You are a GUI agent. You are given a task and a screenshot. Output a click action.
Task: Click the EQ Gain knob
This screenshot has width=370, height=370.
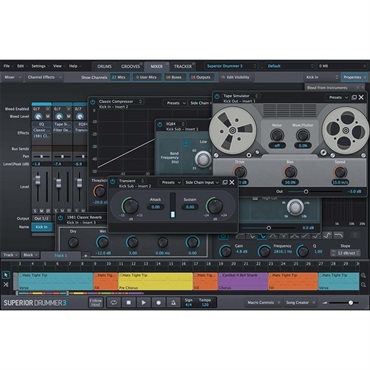(x=226, y=251)
